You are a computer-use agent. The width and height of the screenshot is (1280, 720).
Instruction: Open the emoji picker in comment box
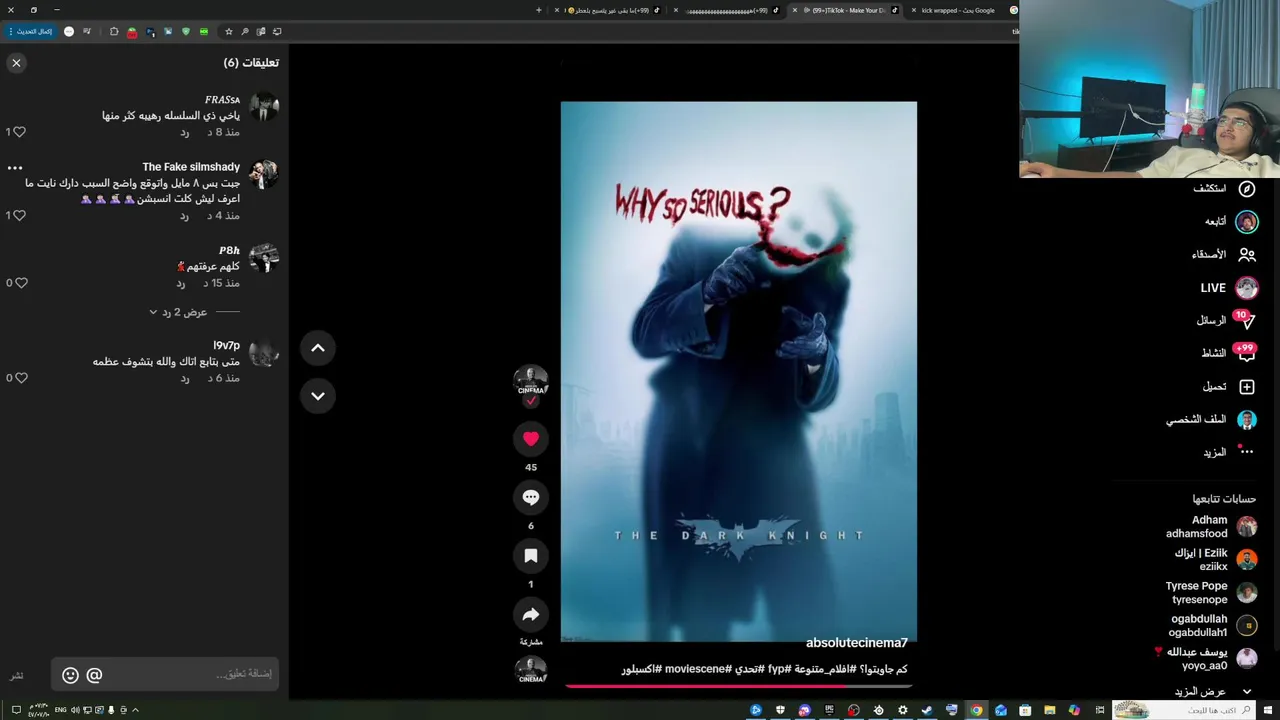[x=70, y=675]
